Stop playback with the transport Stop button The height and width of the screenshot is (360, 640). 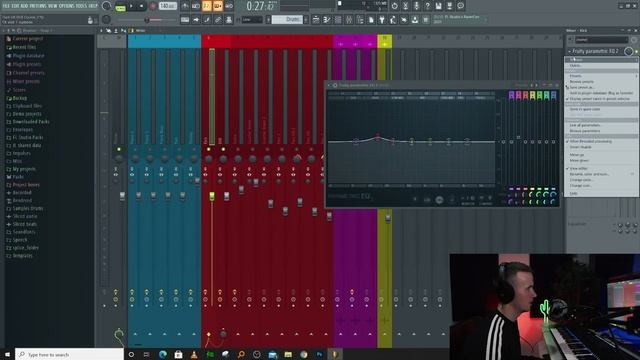[142, 6]
